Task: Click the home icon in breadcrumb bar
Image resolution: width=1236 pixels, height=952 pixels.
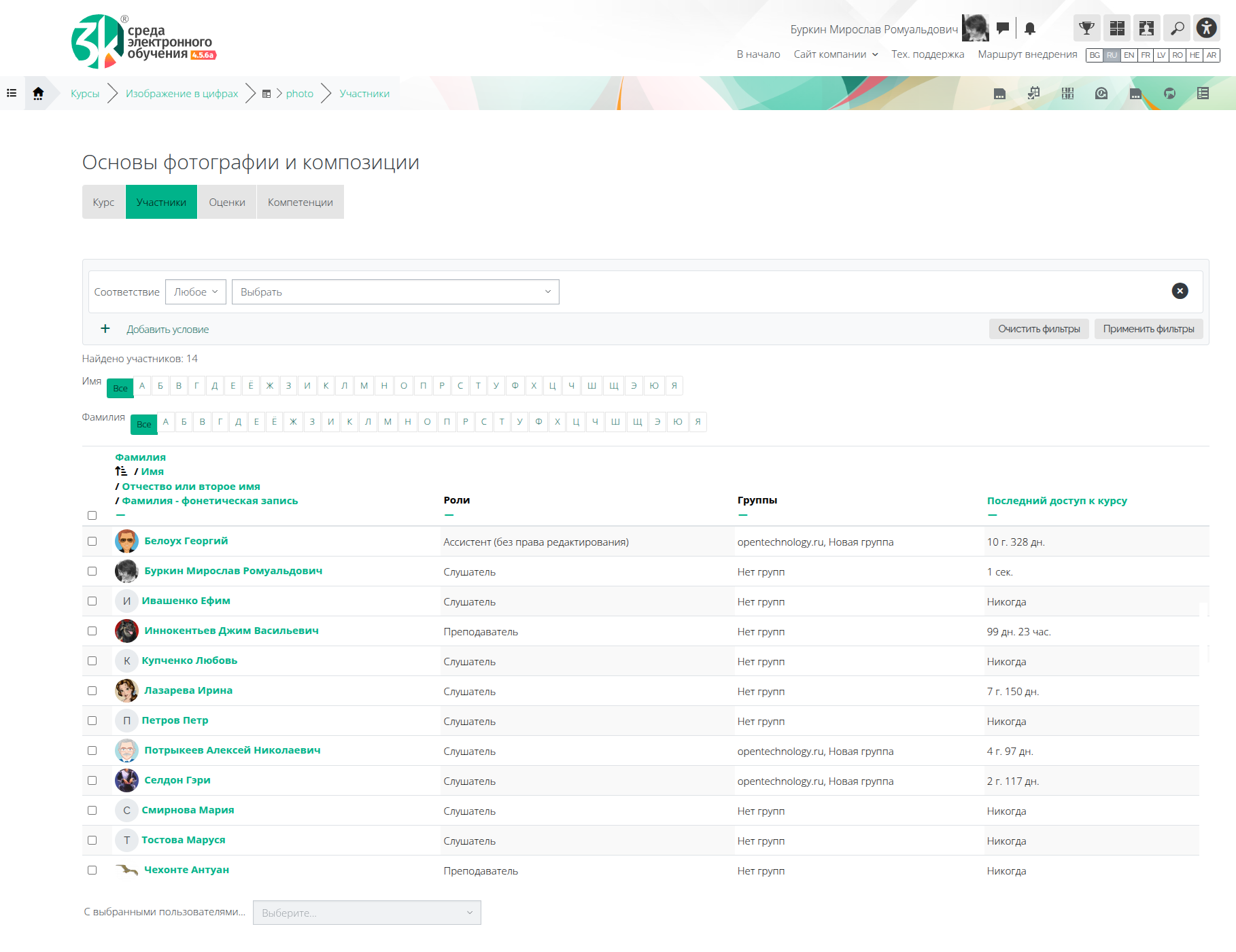Action: point(38,93)
